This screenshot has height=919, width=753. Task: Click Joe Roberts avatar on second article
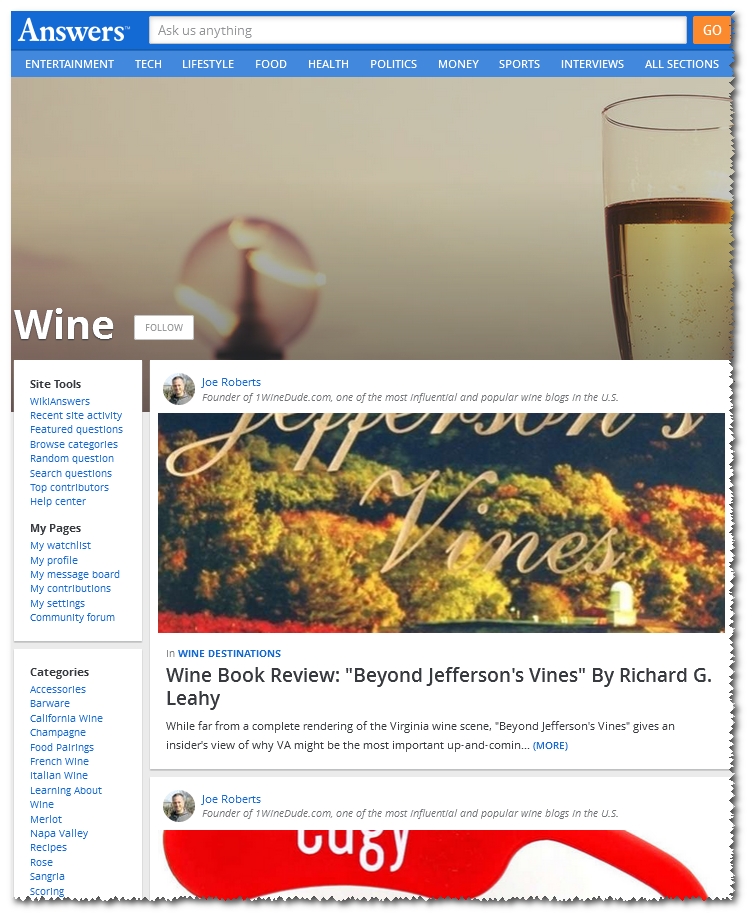tap(179, 806)
